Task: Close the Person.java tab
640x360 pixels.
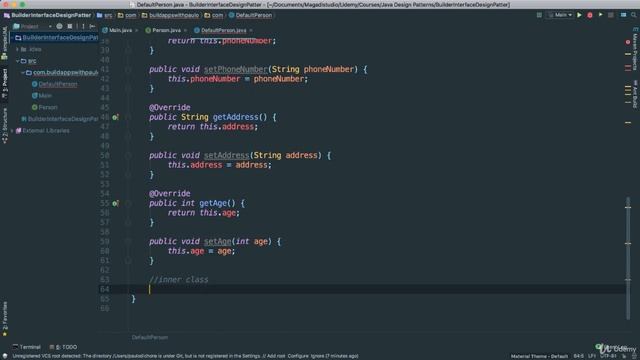Action: coord(185,31)
